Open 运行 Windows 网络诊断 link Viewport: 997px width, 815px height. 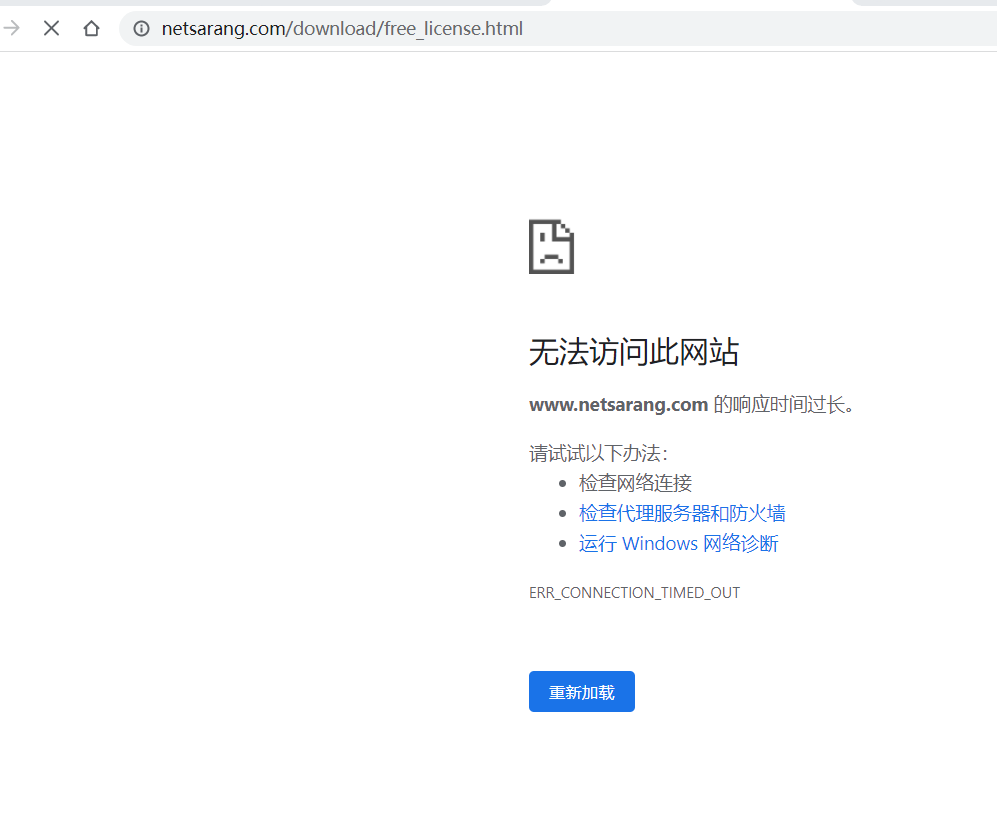[678, 544]
